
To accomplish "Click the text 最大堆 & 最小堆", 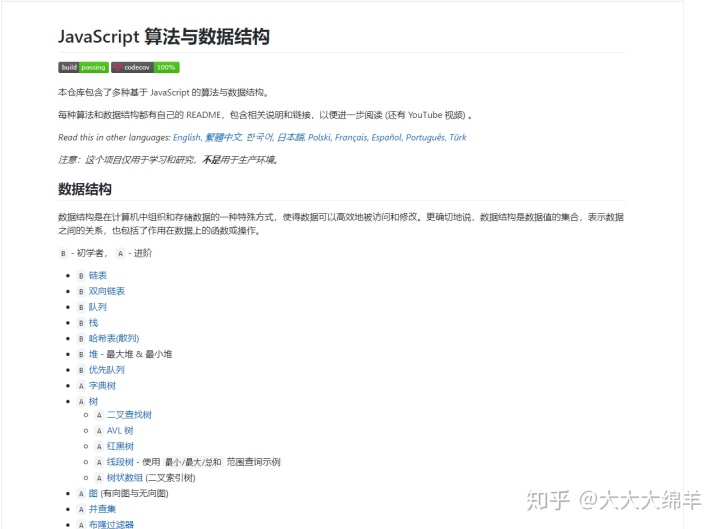I will point(140,354).
